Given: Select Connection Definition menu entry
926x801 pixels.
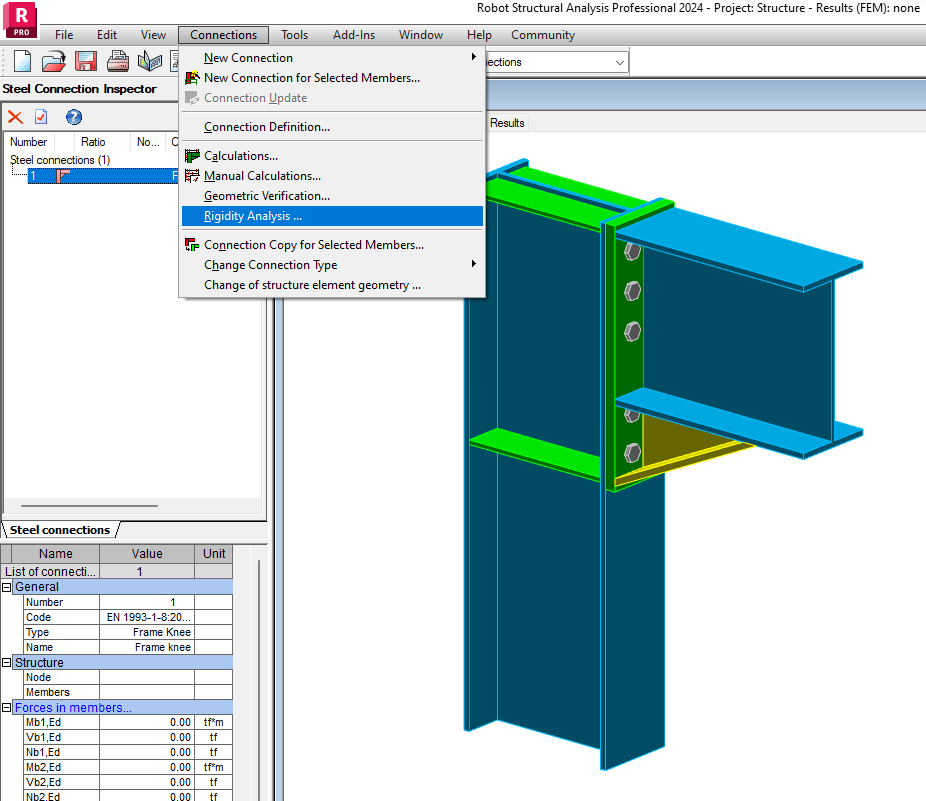Looking at the screenshot, I should point(332,127).
